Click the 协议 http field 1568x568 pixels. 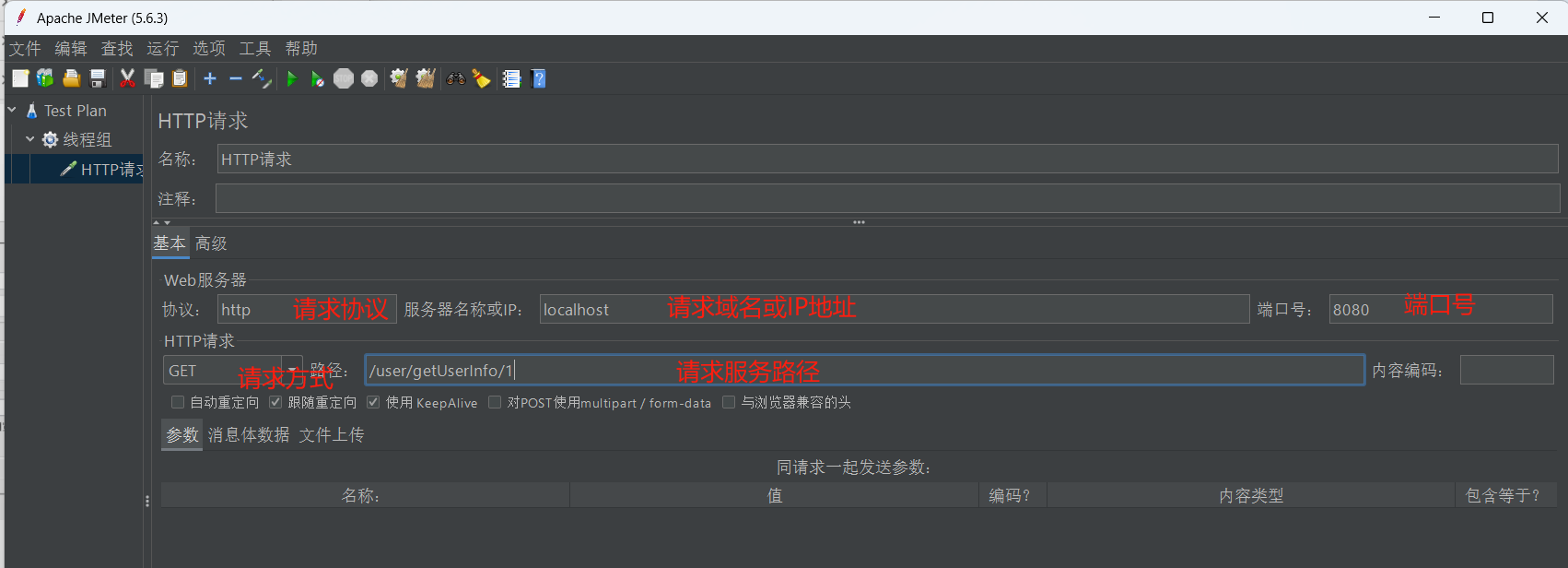coord(307,309)
